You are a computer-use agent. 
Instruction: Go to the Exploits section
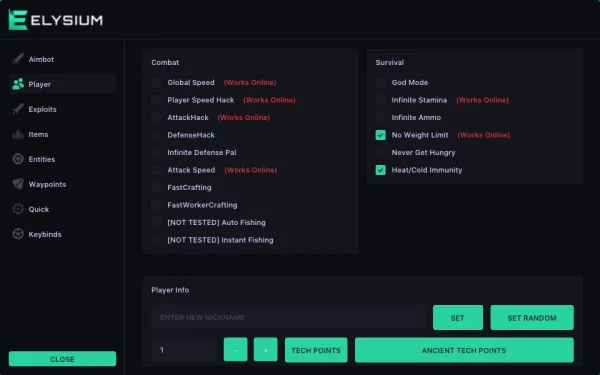[62, 109]
